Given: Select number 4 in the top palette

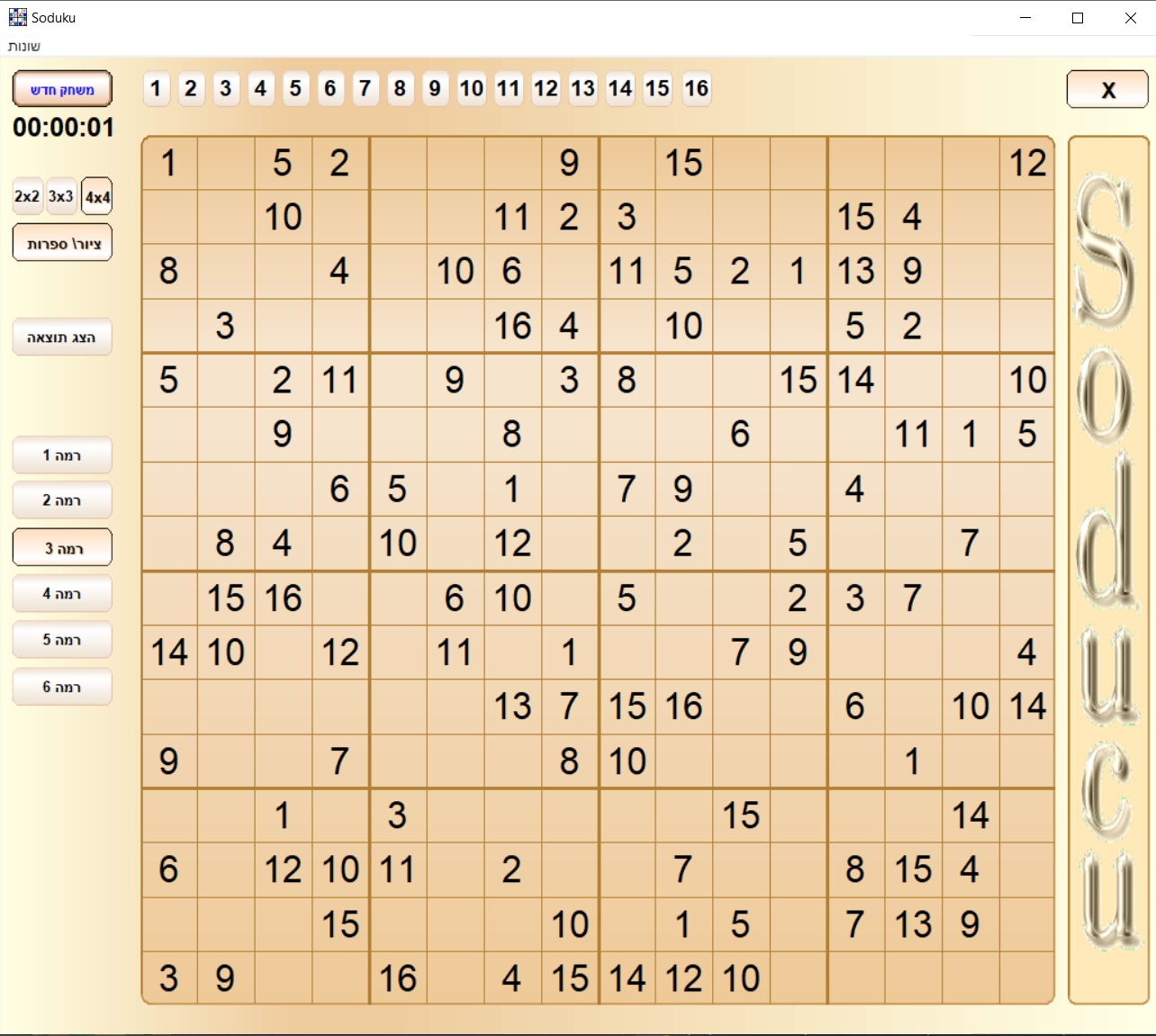Looking at the screenshot, I should (x=261, y=88).
